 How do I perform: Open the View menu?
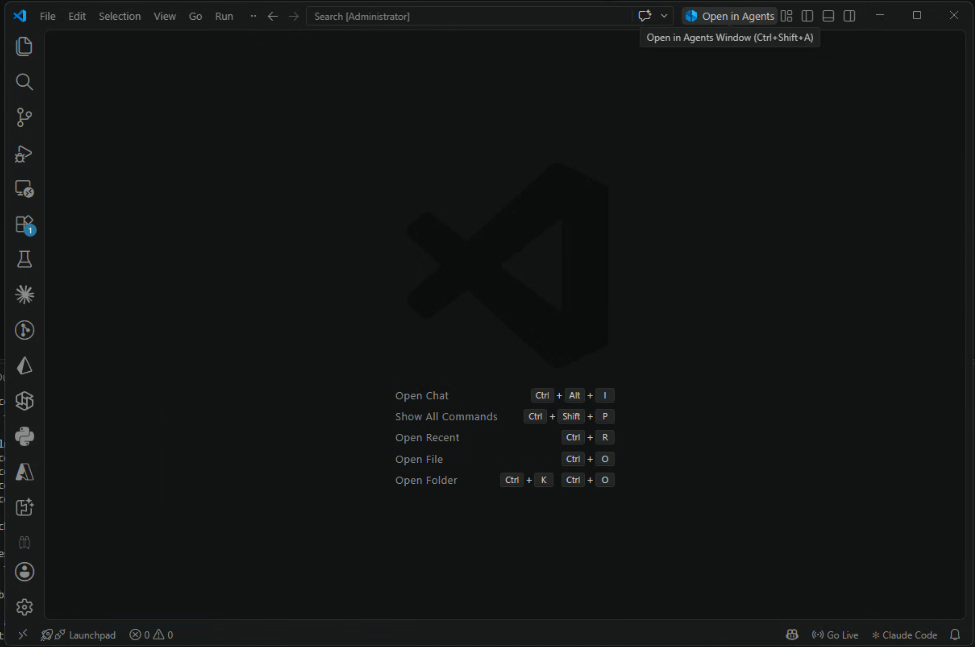click(165, 16)
